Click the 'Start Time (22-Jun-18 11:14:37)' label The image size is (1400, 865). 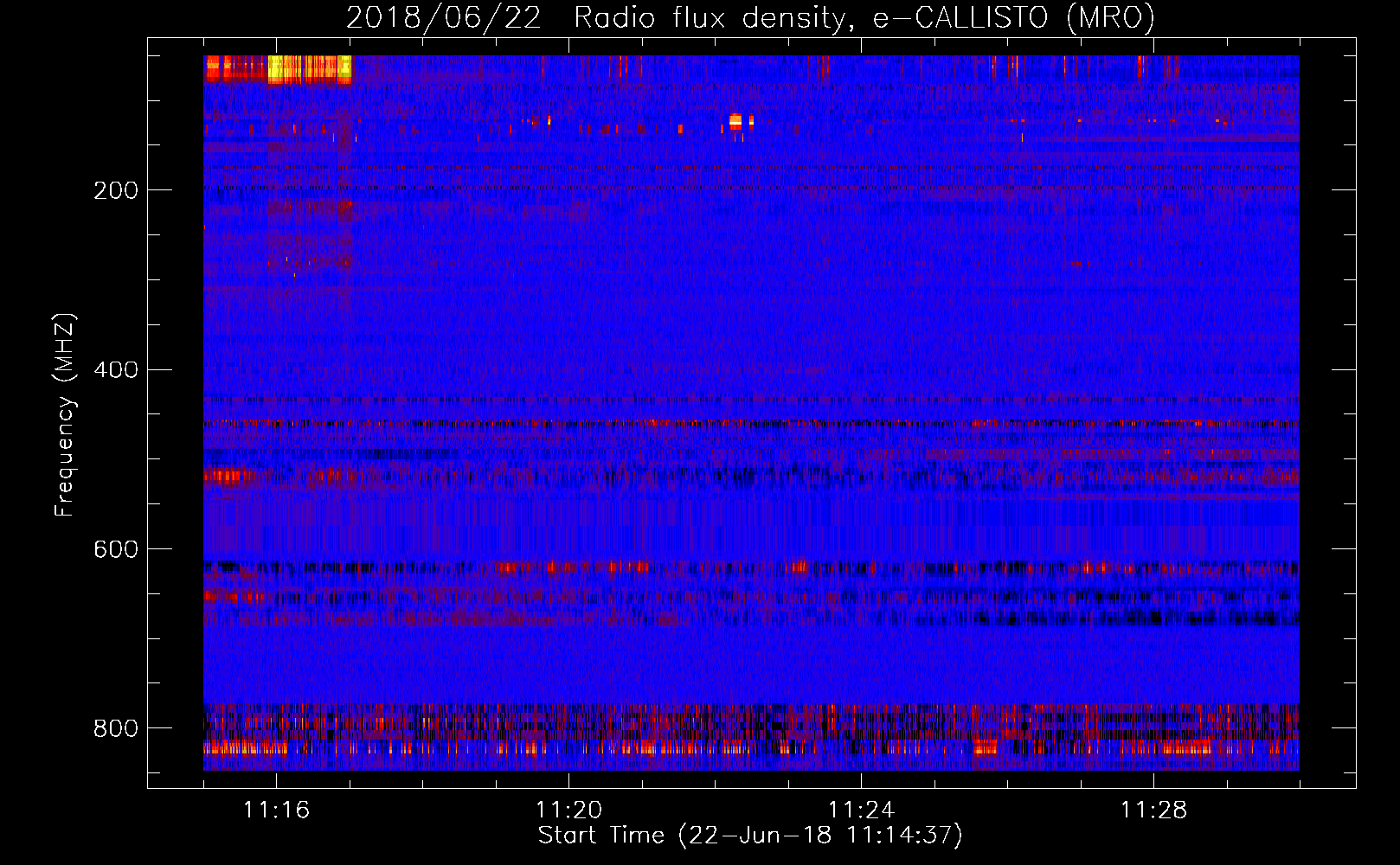pos(750,836)
